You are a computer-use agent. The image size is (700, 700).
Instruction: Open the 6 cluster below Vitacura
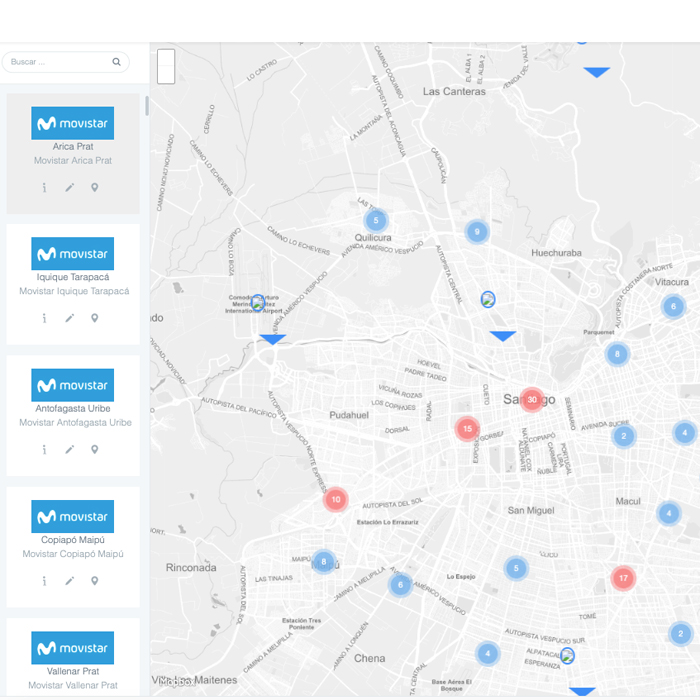point(673,307)
